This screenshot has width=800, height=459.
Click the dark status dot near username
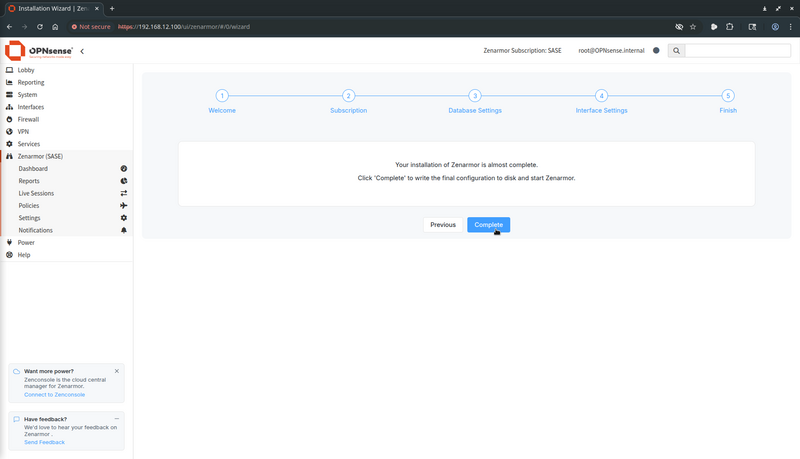656,50
